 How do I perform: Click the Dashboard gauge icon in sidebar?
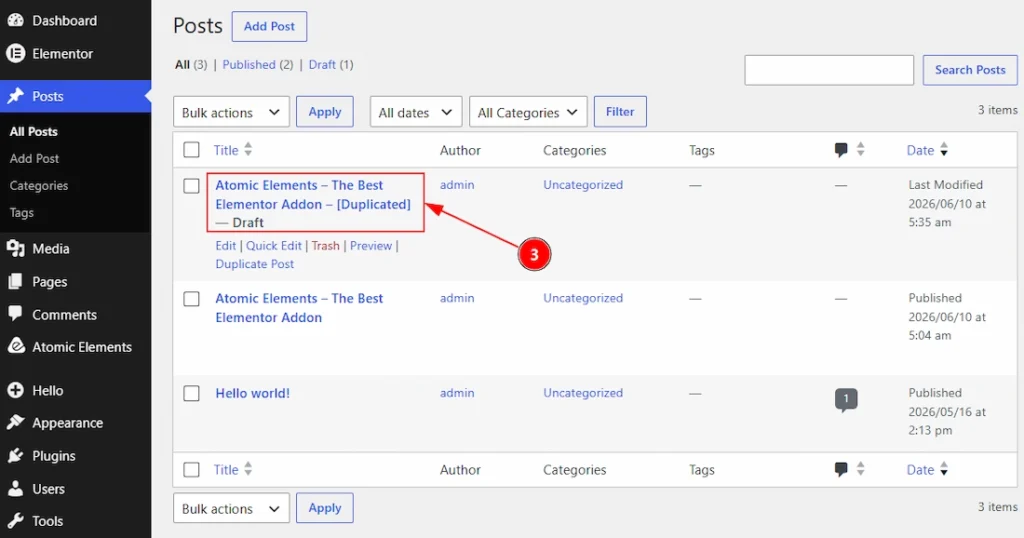pyautogui.click(x=15, y=20)
